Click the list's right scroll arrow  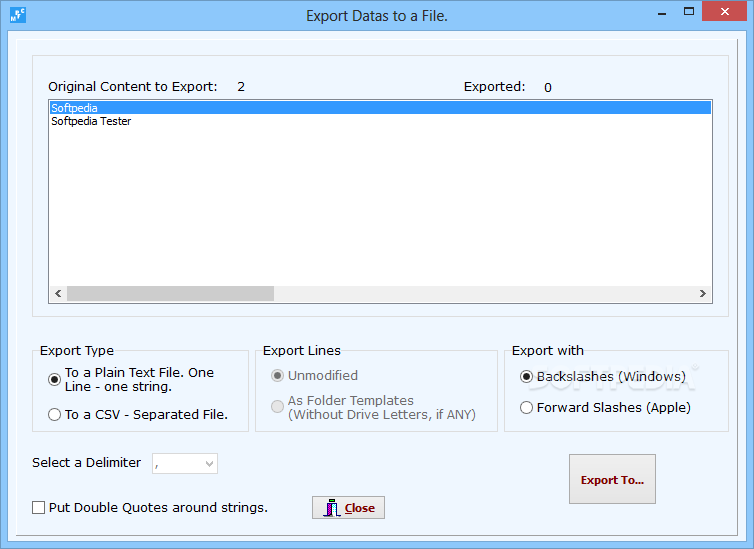tap(703, 293)
